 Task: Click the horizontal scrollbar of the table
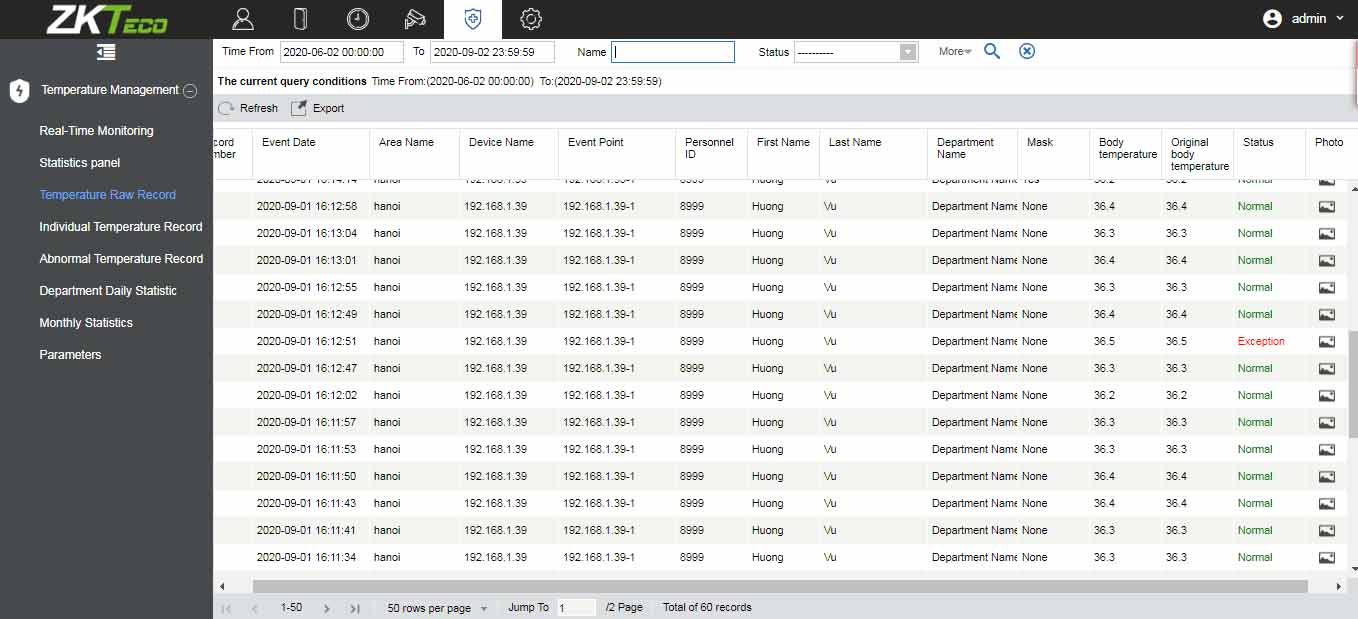[x=780, y=586]
